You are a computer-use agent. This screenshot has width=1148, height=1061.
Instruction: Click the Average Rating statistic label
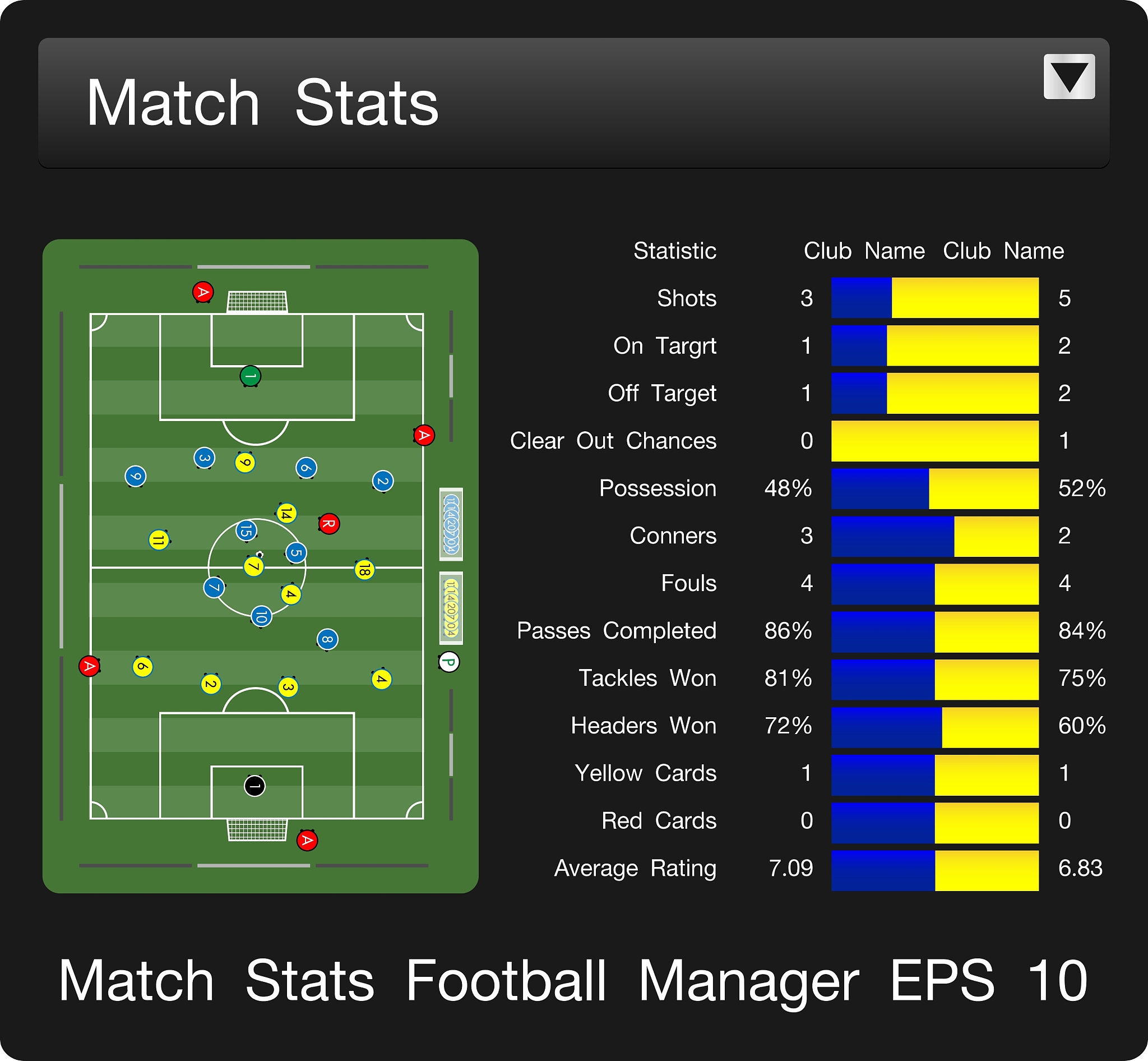tap(635, 868)
